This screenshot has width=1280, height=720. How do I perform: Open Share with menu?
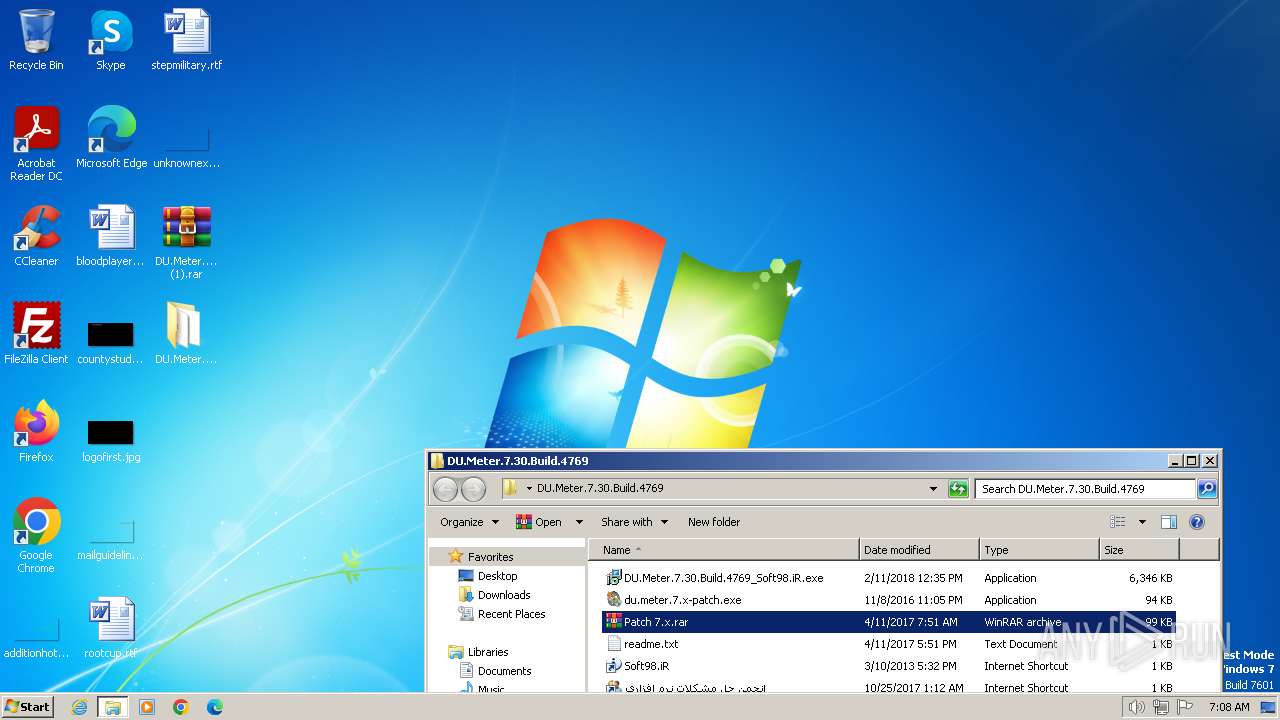click(634, 522)
